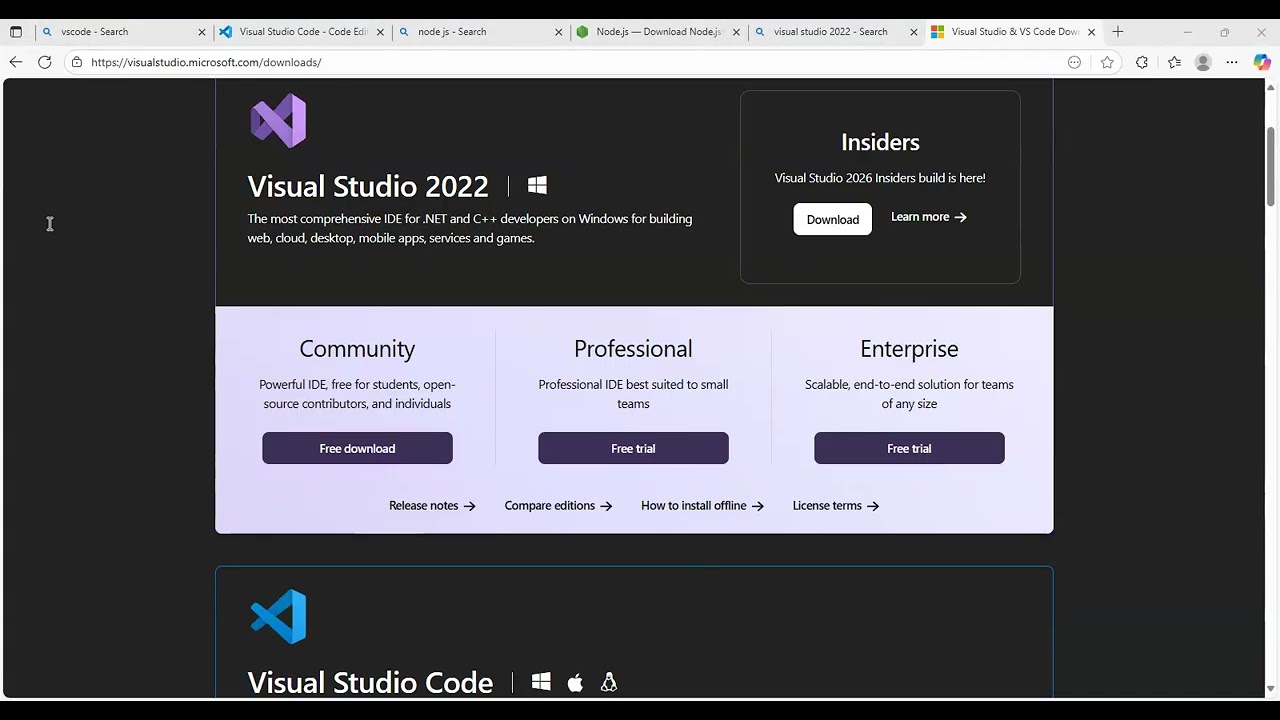
Task: Open the Release notes link
Action: pyautogui.click(x=432, y=506)
